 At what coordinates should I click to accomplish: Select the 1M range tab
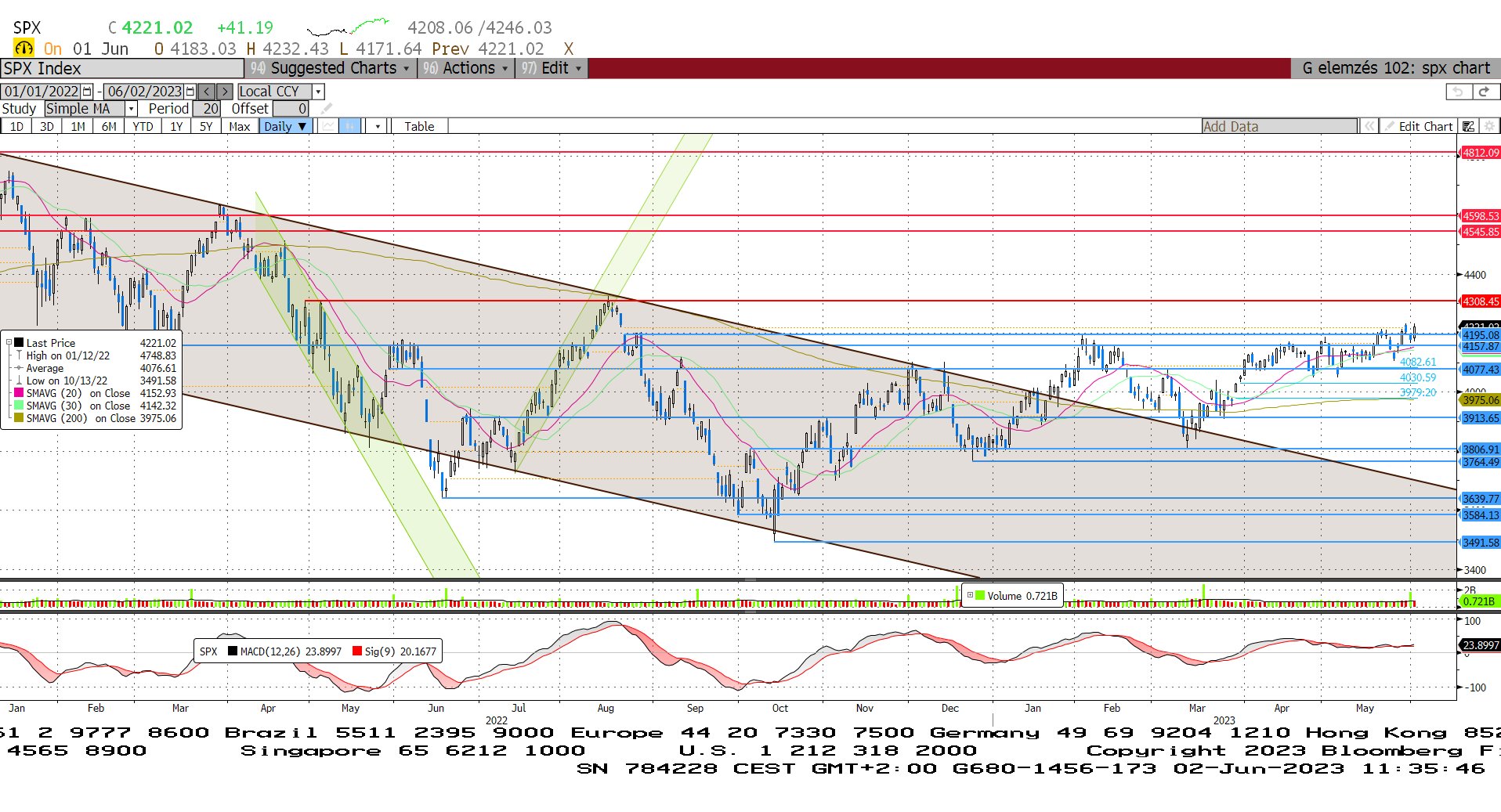click(x=78, y=126)
